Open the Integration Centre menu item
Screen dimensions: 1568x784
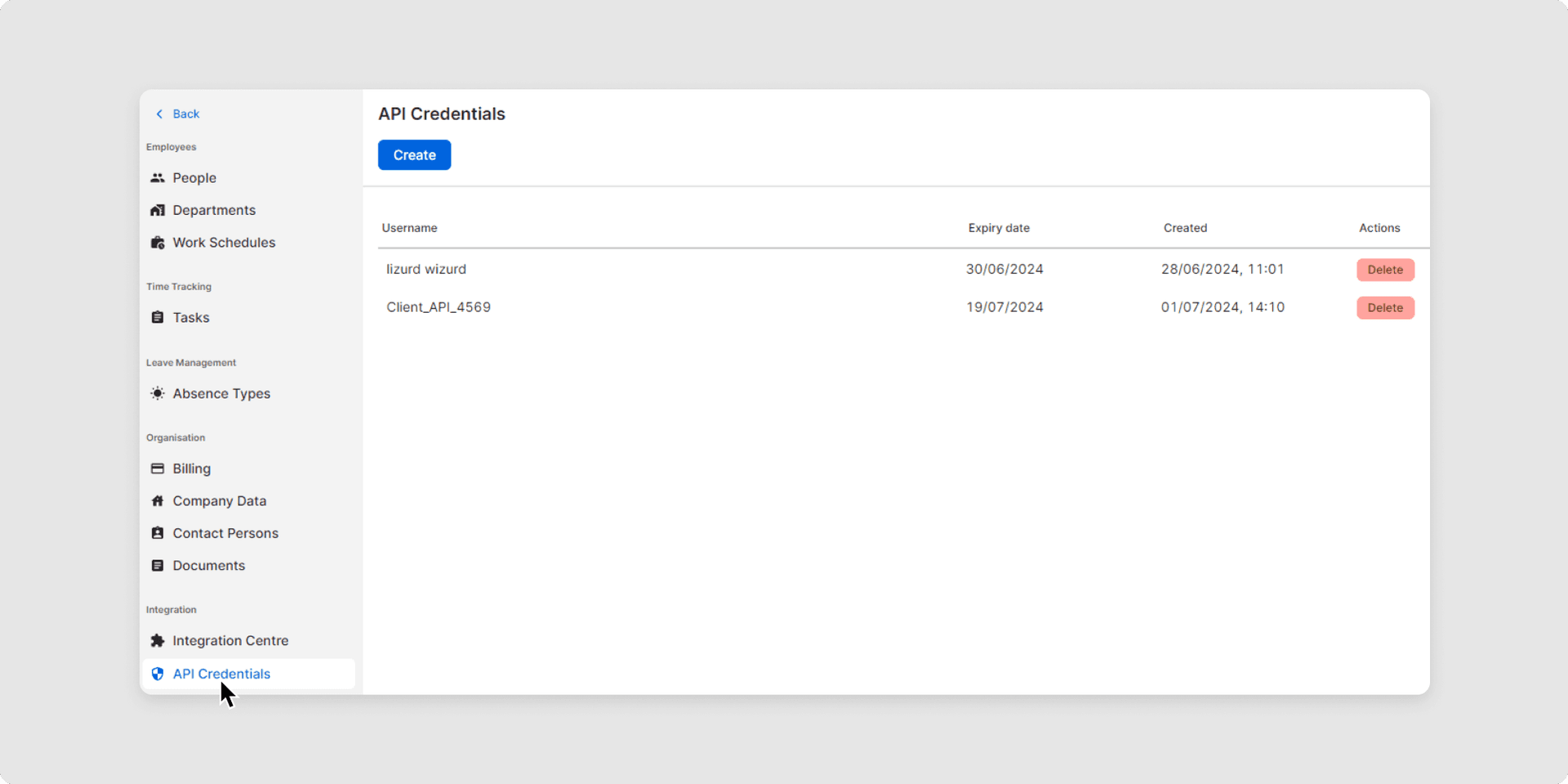230,640
